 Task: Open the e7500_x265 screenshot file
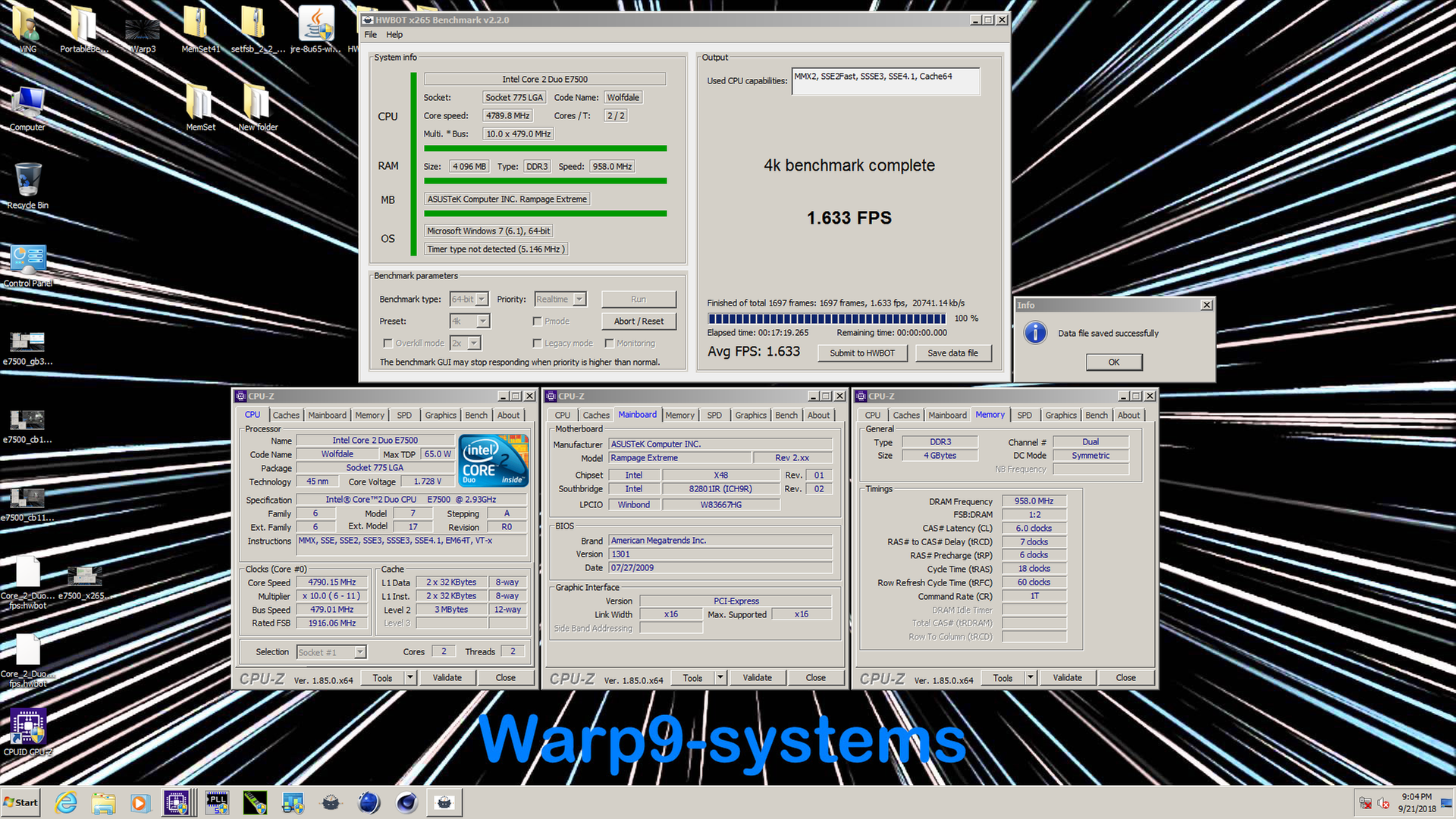[85, 582]
